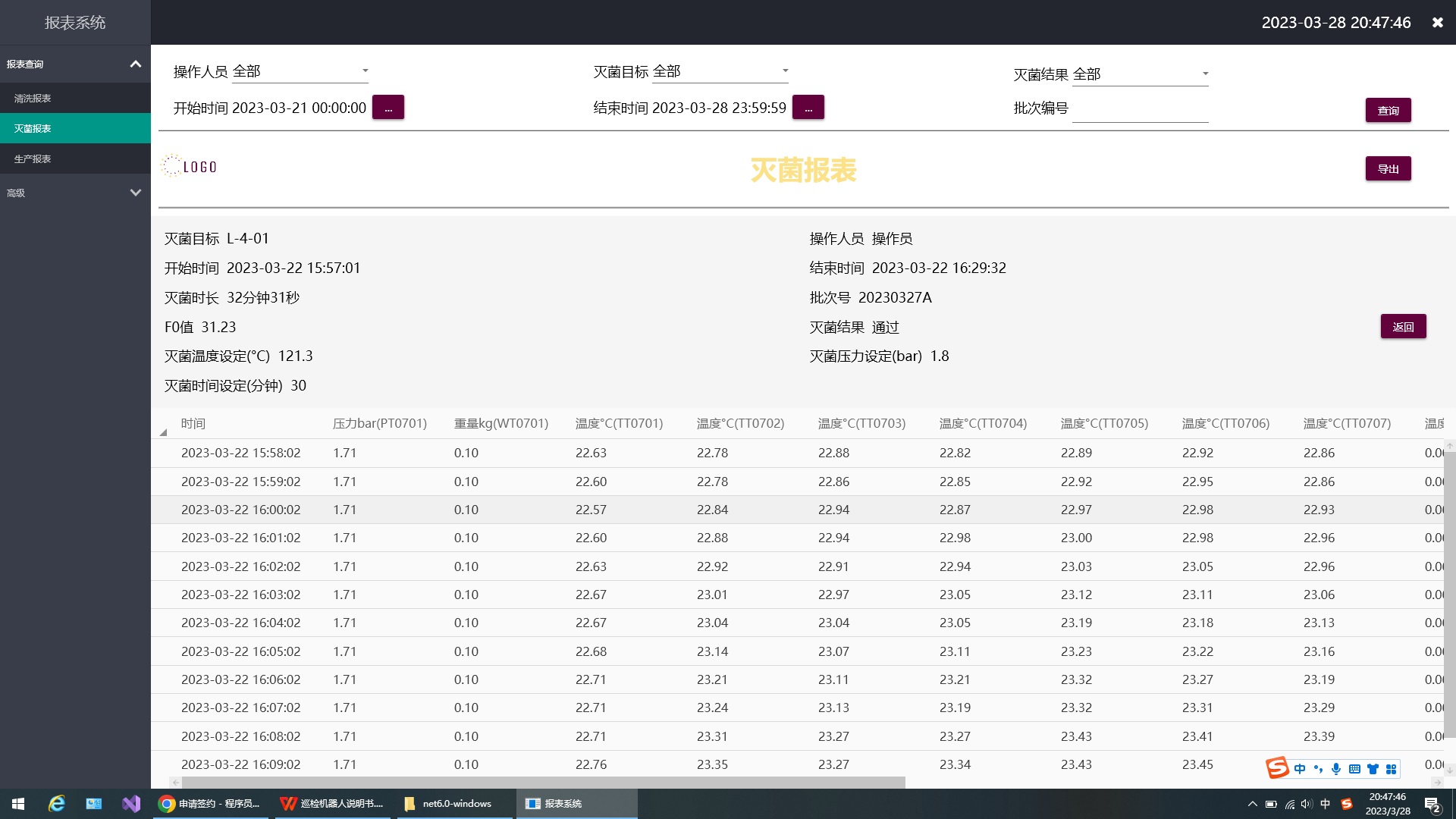Click the Sogou tray icon
Screen dimensions: 1456x819
tap(1346, 804)
